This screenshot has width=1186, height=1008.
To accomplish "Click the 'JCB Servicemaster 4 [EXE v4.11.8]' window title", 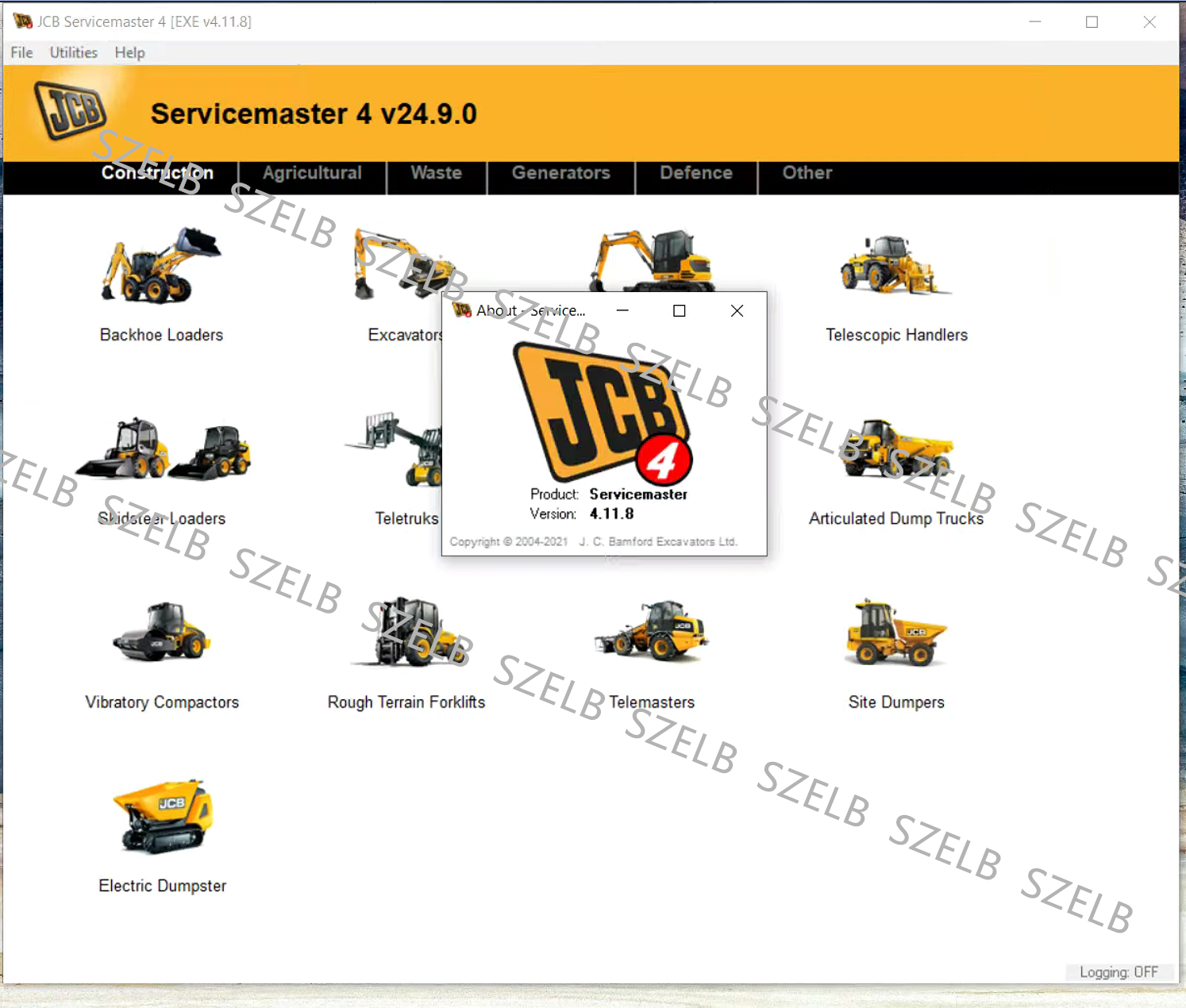I will (x=144, y=21).
